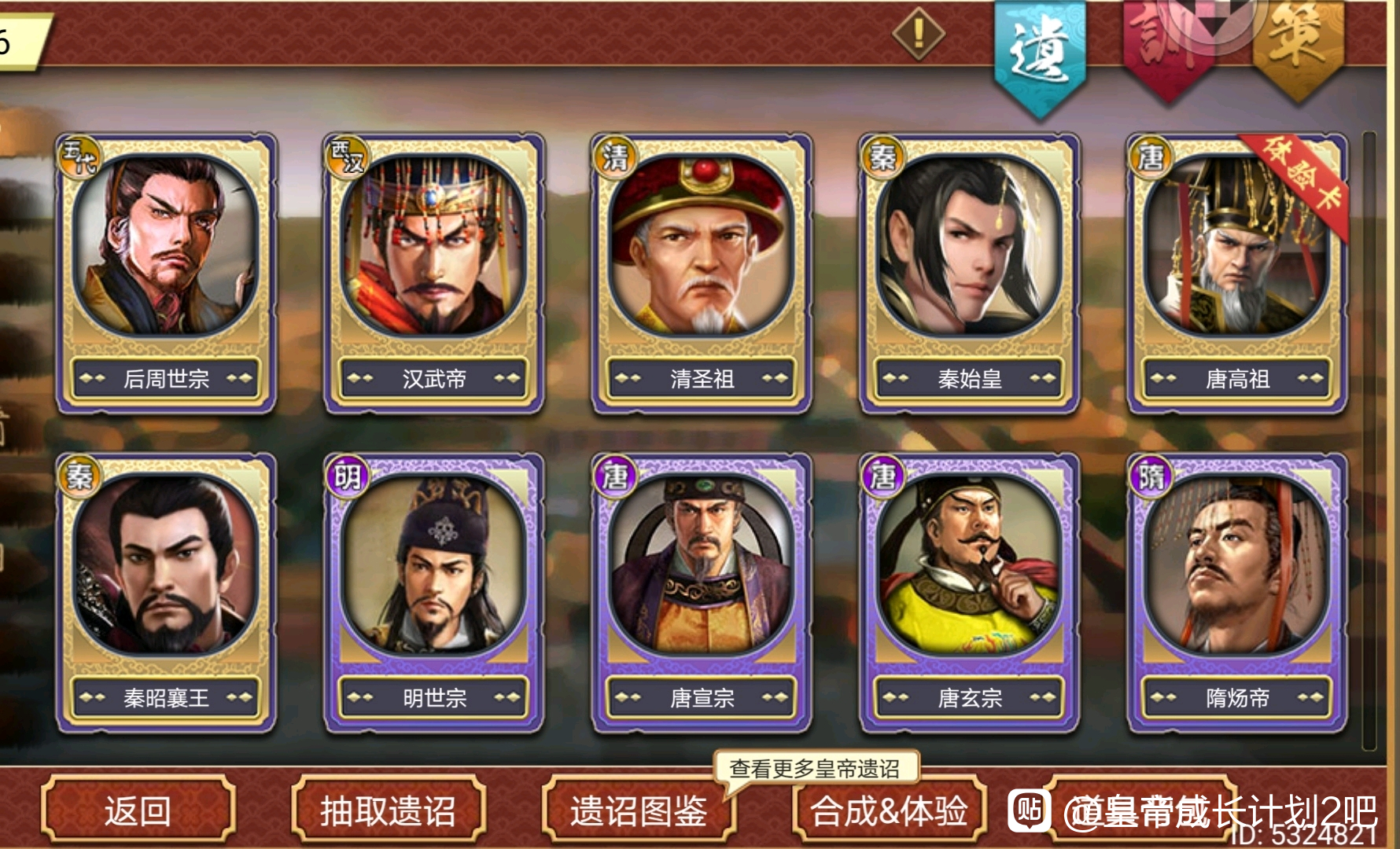Choose the 唐玄宗 emperor card
The height and width of the screenshot is (849, 1400).
coord(969,593)
